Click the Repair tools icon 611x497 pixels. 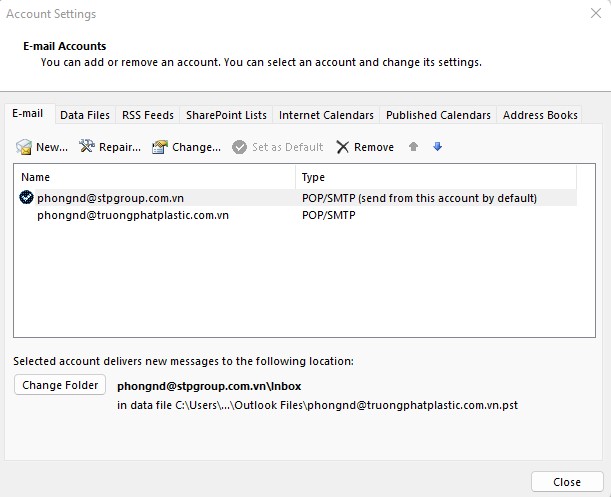click(88, 147)
